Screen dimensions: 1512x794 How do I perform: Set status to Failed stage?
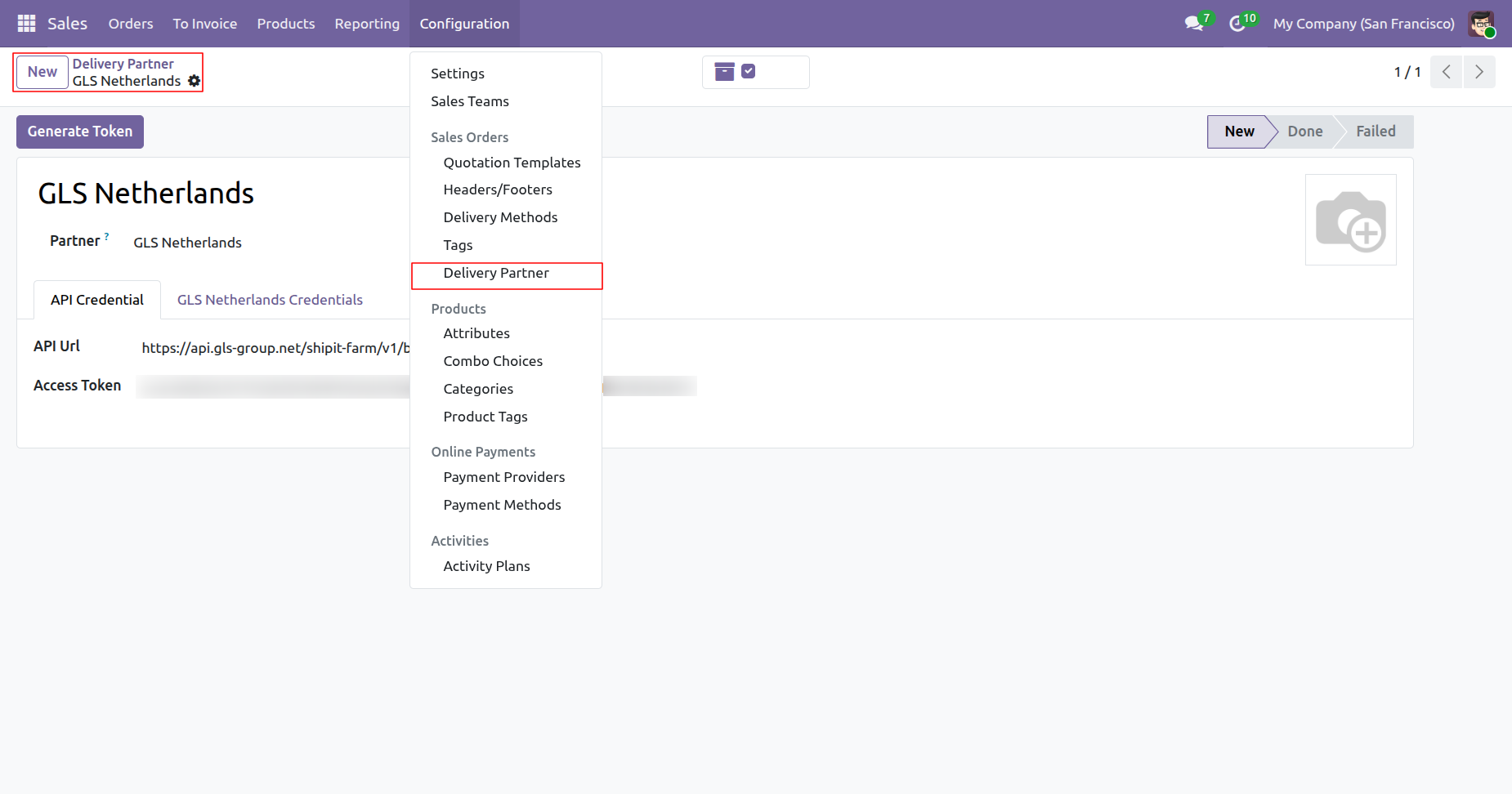[x=1376, y=132]
